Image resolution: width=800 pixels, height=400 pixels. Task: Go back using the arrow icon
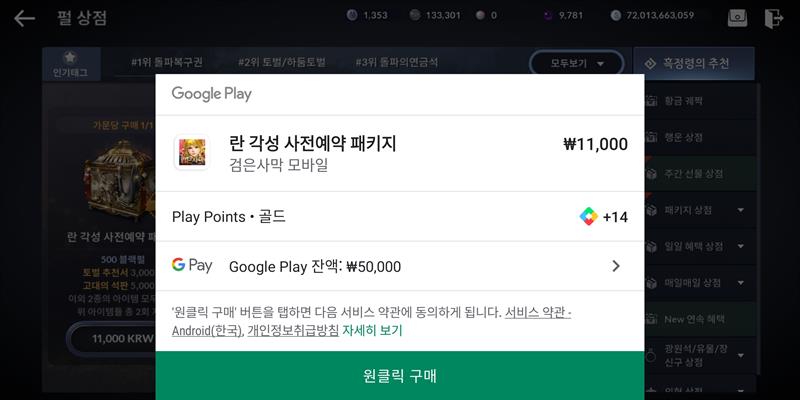tap(24, 18)
